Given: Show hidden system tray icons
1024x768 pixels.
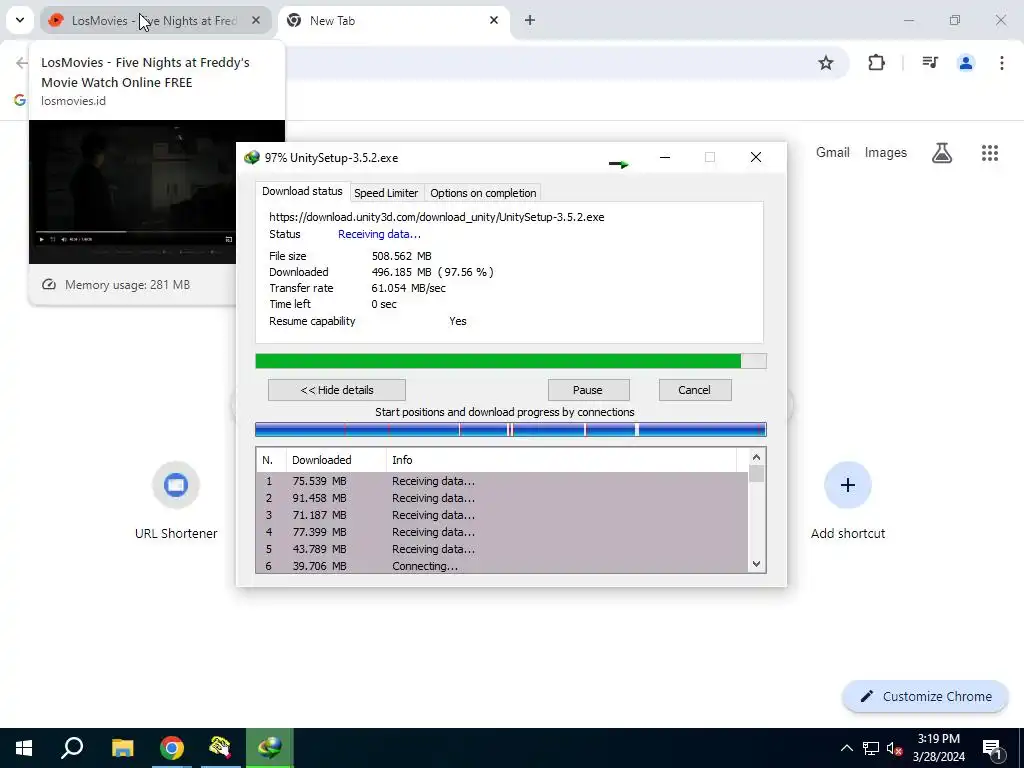Looking at the screenshot, I should pyautogui.click(x=846, y=748).
